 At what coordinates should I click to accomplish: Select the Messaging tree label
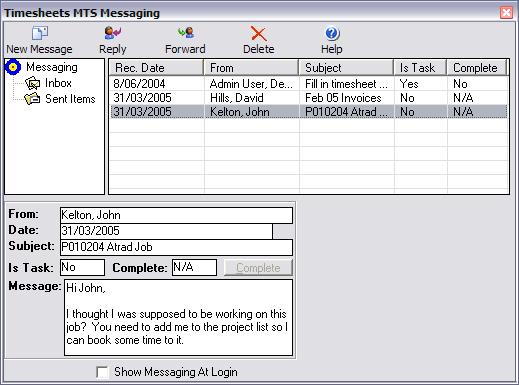pos(52,67)
